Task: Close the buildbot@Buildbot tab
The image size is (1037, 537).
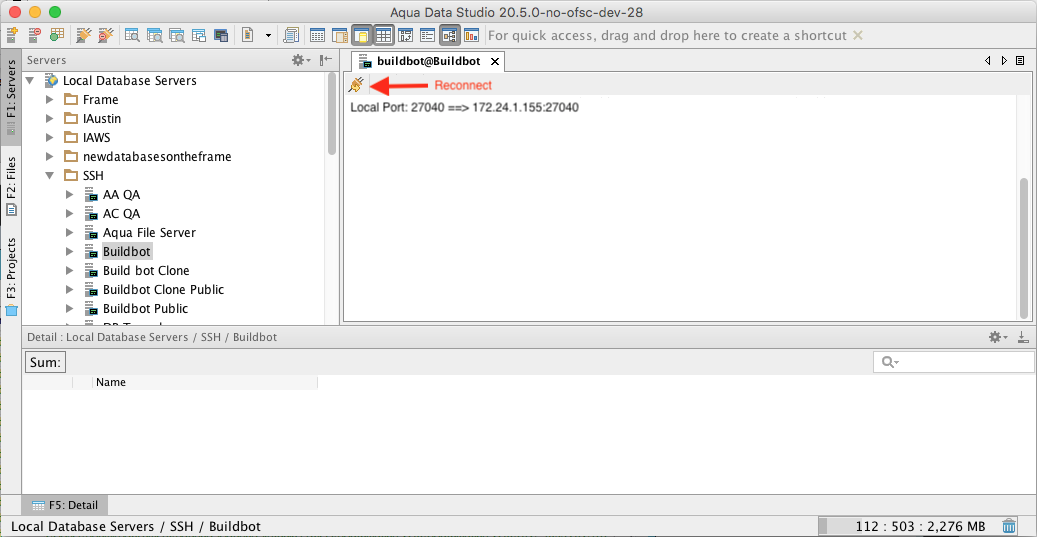Action: 494,62
